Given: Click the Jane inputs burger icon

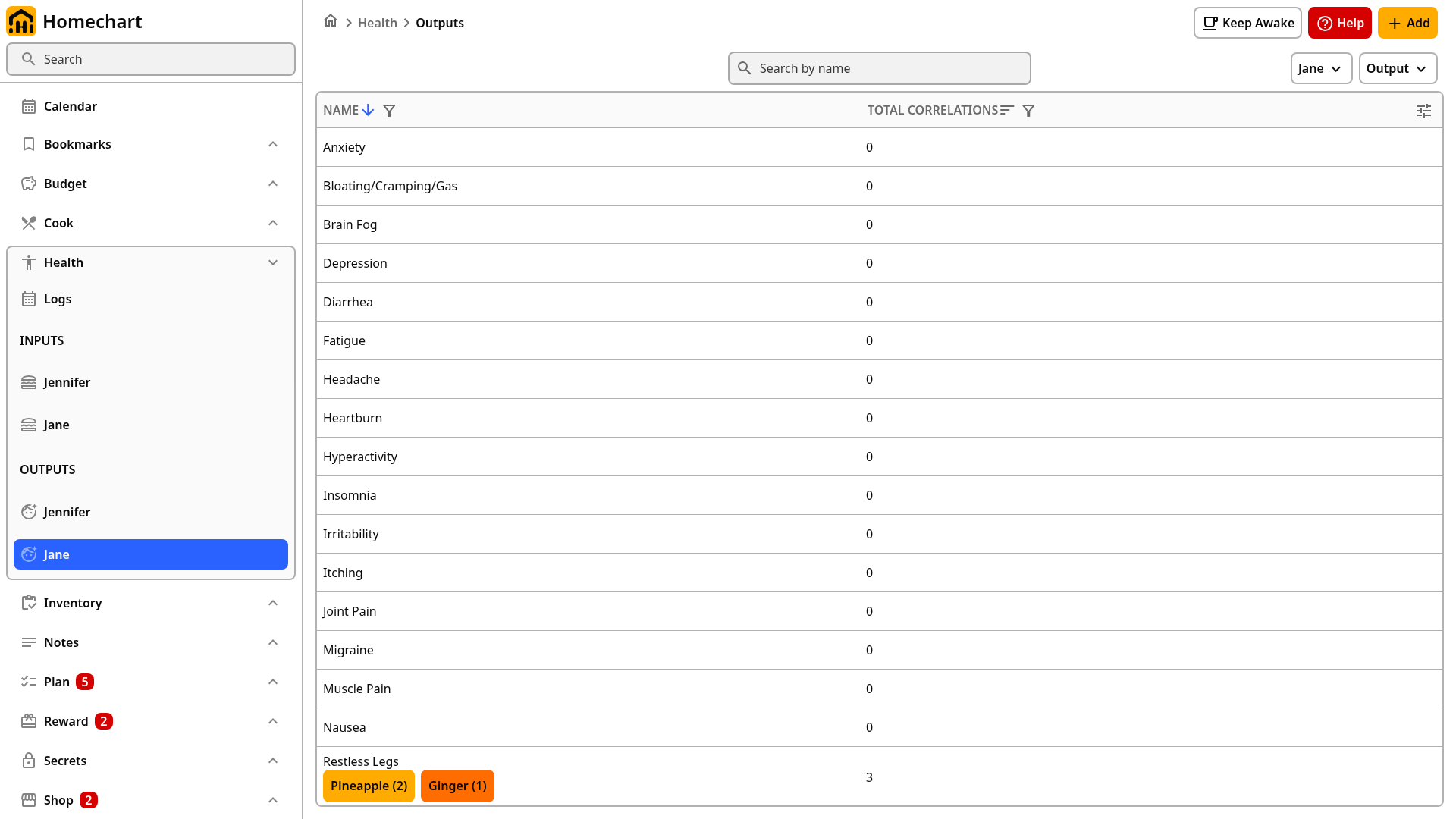Looking at the screenshot, I should (29, 425).
